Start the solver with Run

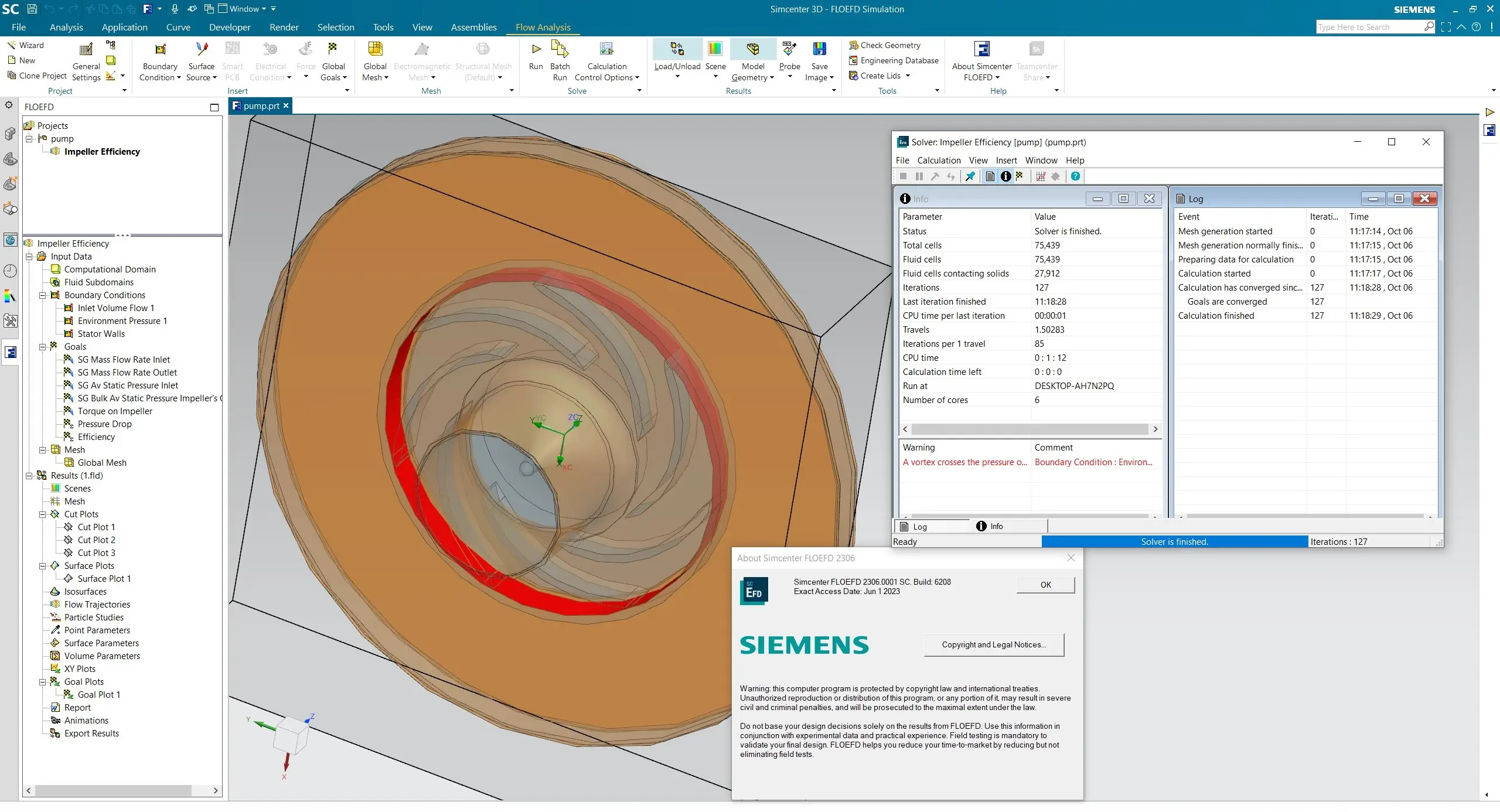[x=536, y=56]
